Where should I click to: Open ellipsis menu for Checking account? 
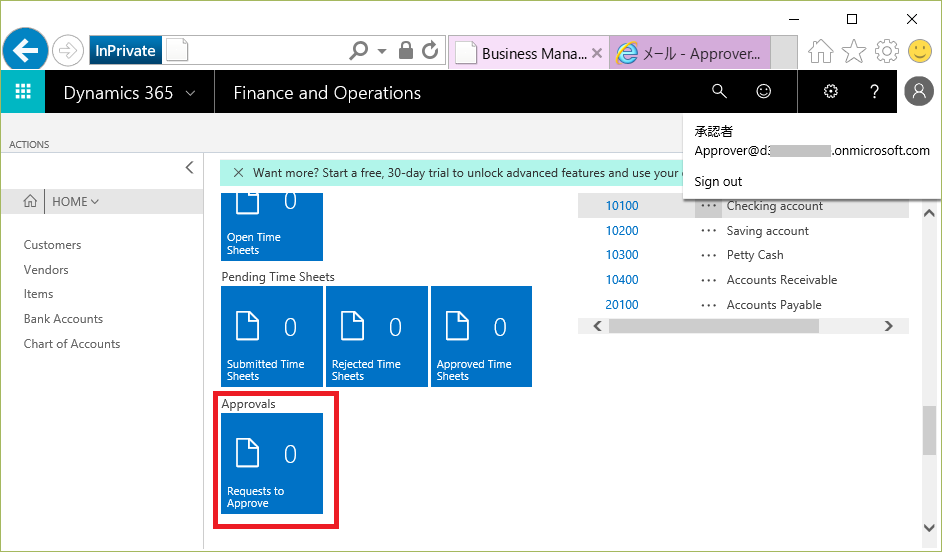point(708,206)
